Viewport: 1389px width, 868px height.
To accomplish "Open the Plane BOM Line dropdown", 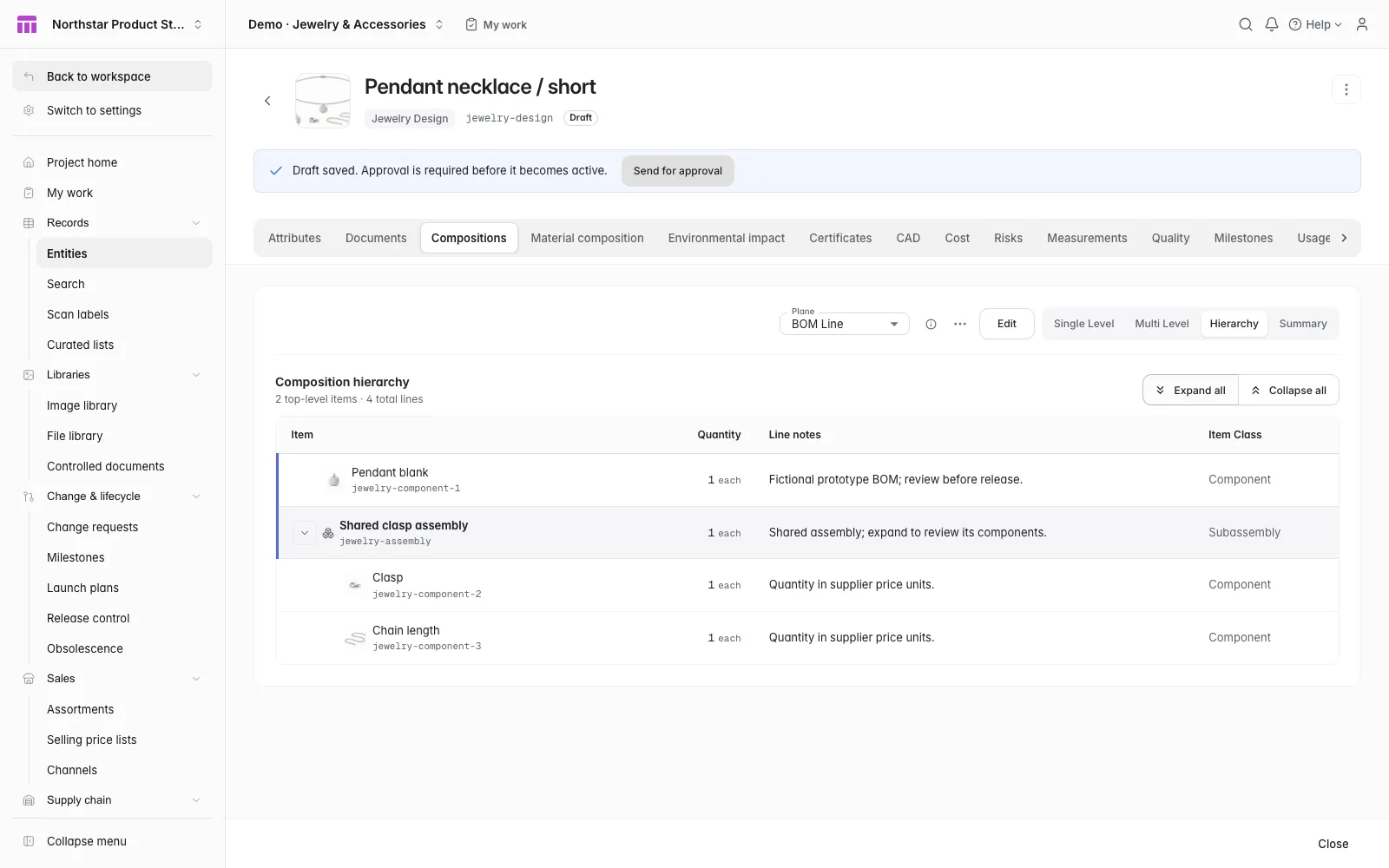I will pyautogui.click(x=845, y=324).
